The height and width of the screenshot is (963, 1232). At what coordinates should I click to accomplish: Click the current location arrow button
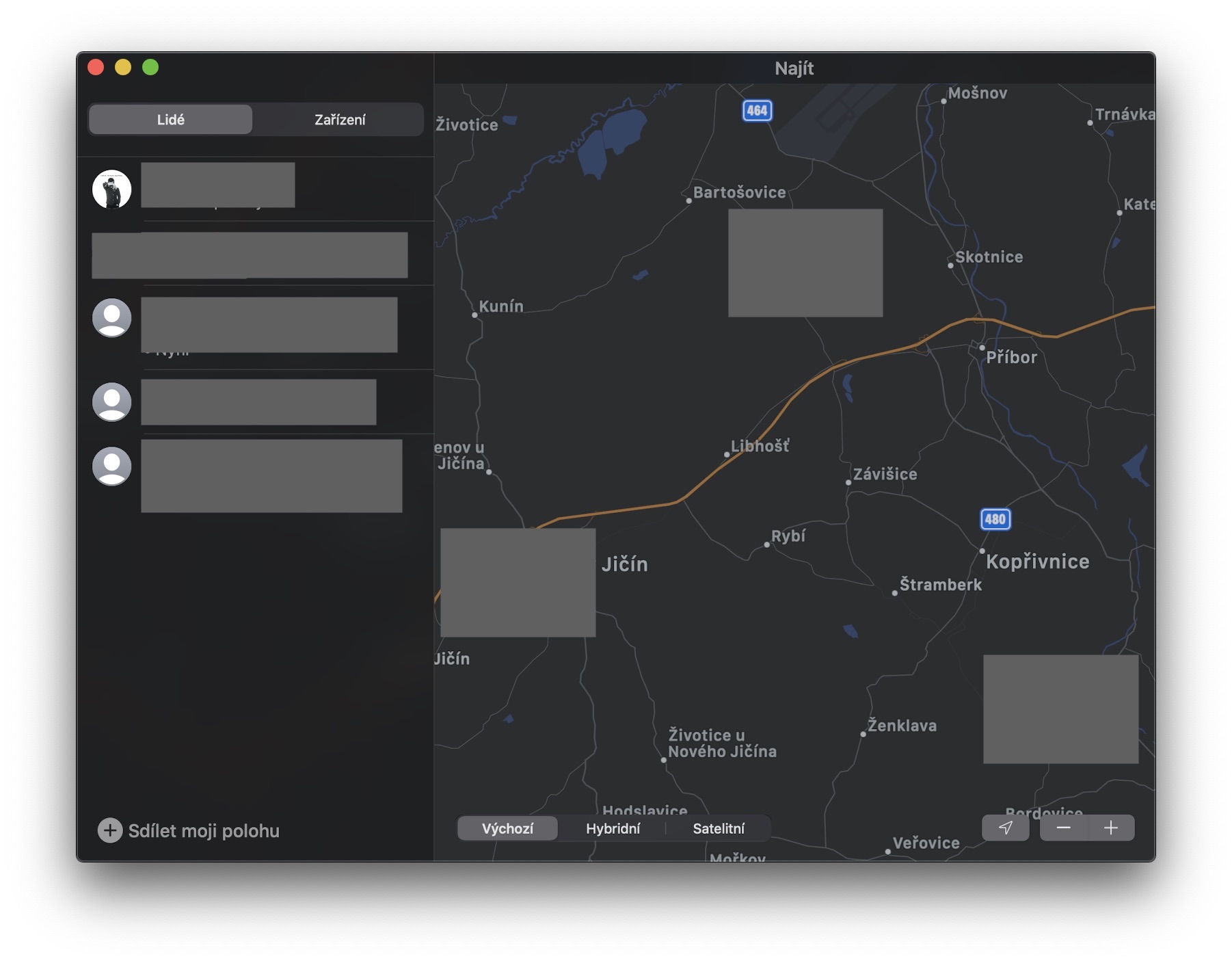[x=1005, y=828]
